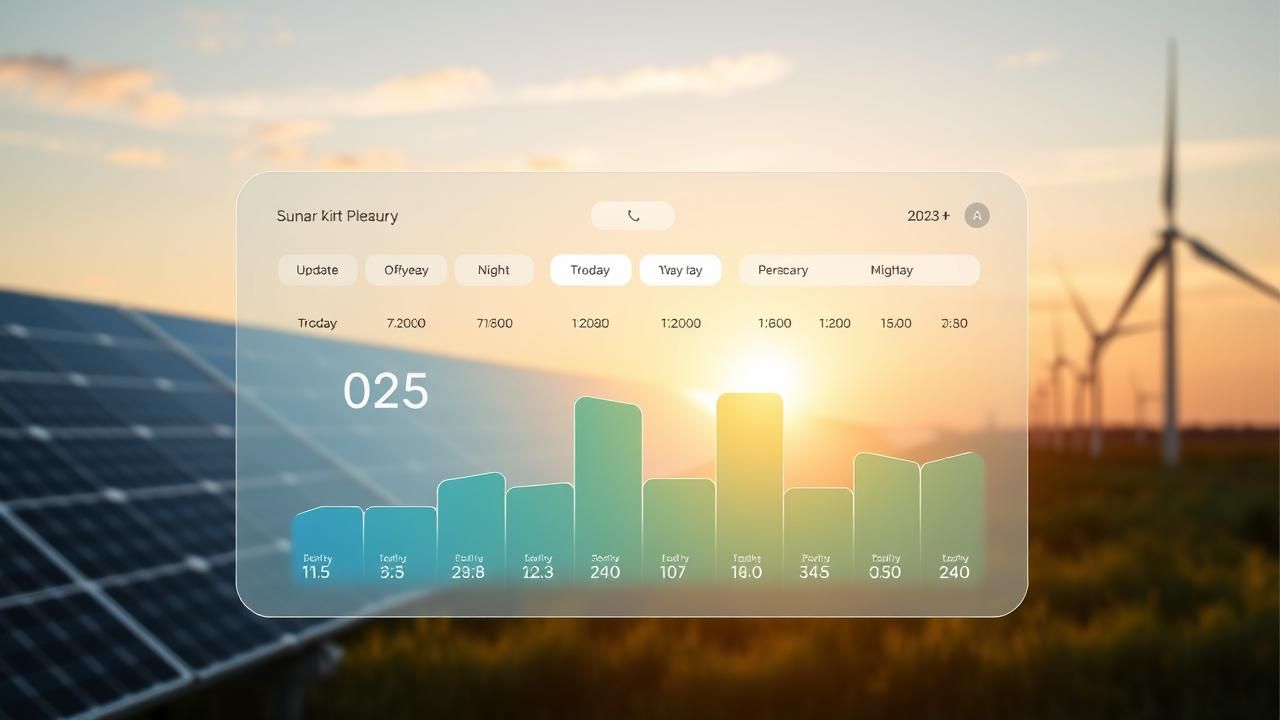Select the blue bar valued 11.5

click(327, 546)
